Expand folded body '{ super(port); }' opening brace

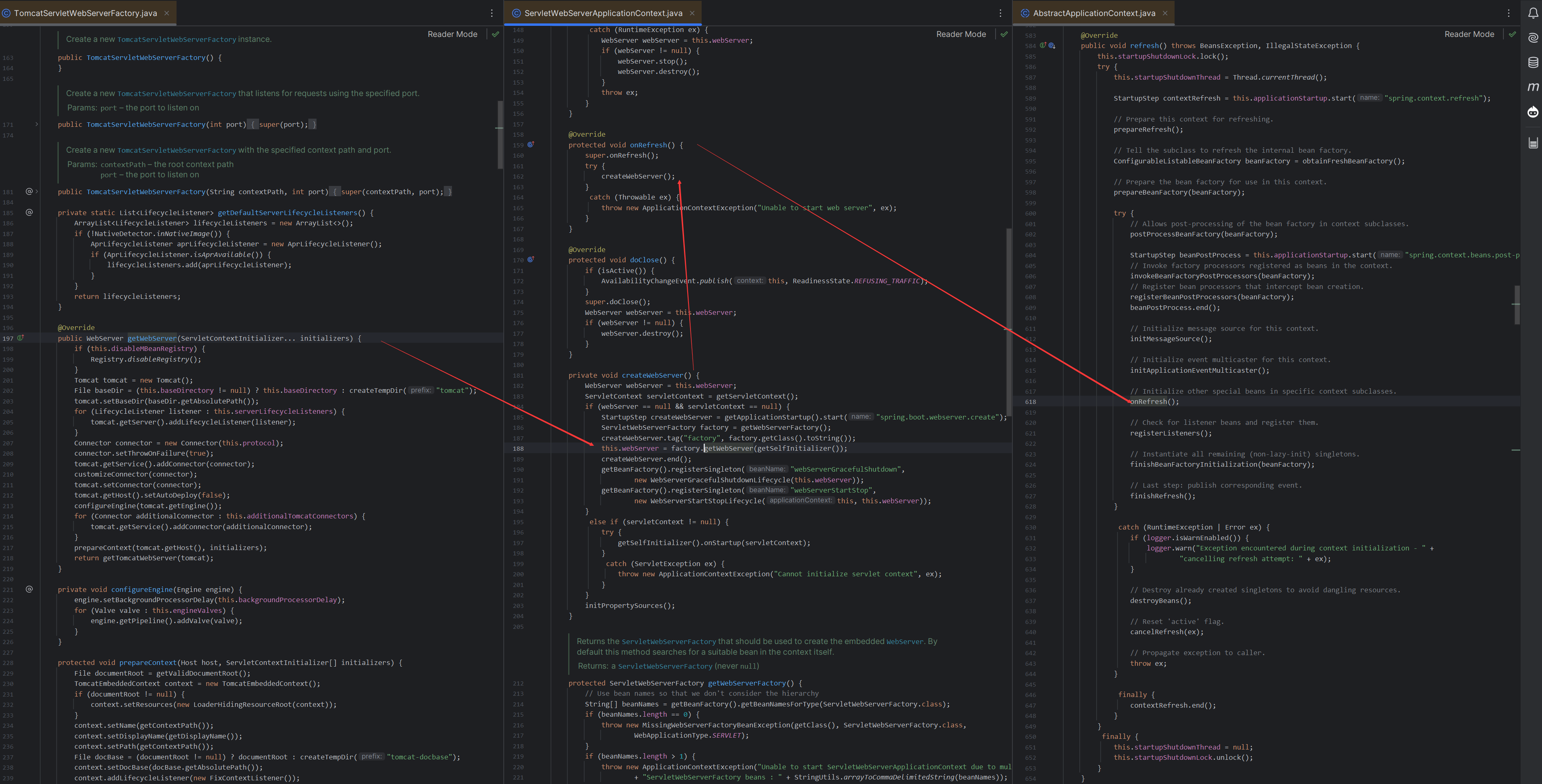pyautogui.click(x=252, y=124)
